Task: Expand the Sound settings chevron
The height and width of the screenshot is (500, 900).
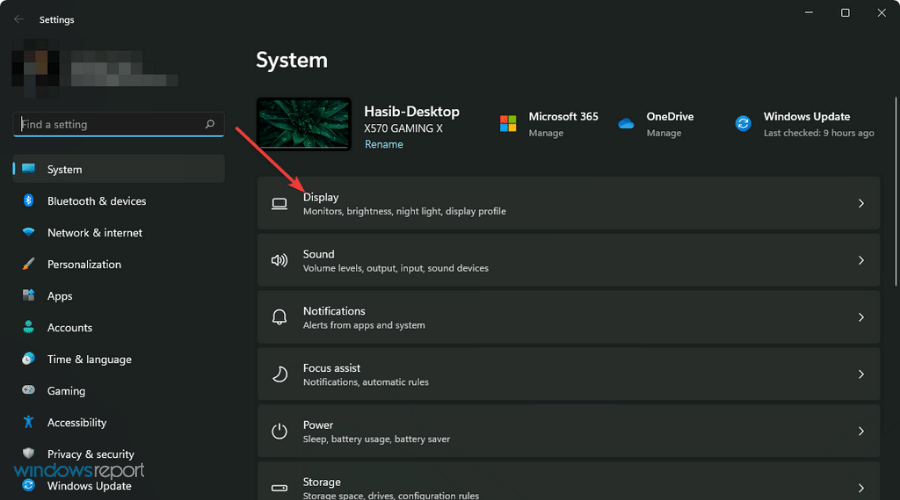Action: click(x=861, y=261)
